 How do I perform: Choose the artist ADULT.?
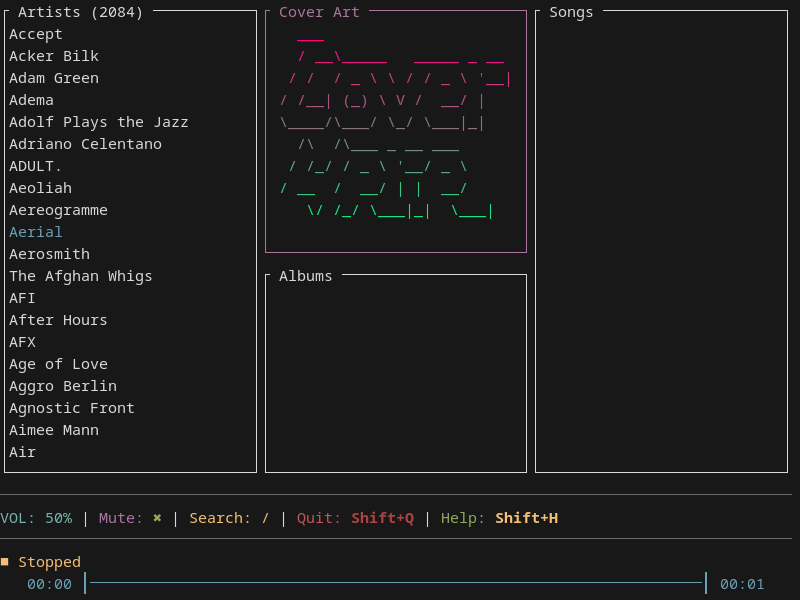click(35, 166)
